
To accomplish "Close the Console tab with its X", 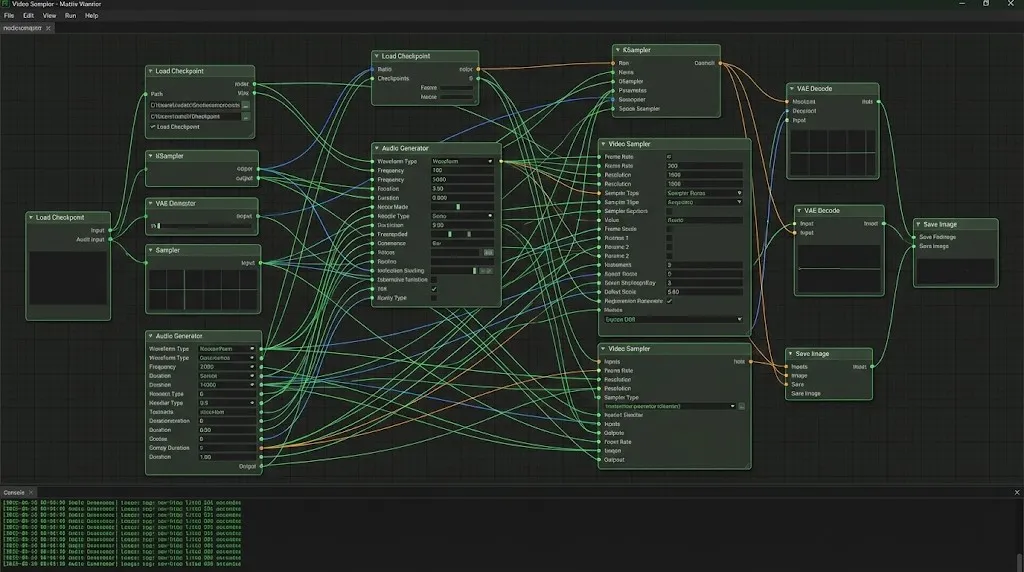I will pos(31,492).
